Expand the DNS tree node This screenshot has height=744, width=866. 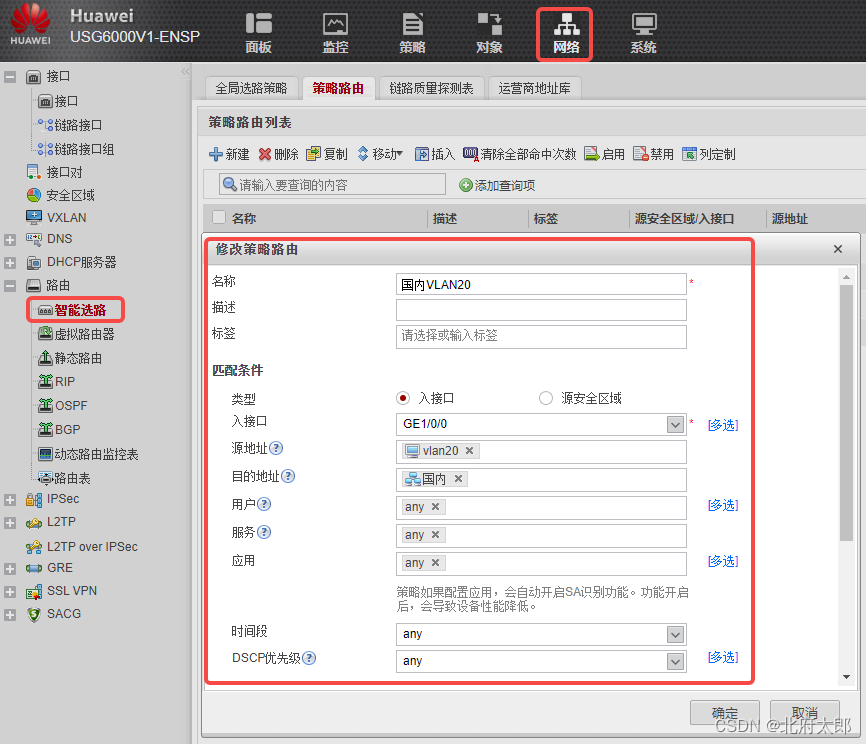tap(10, 239)
